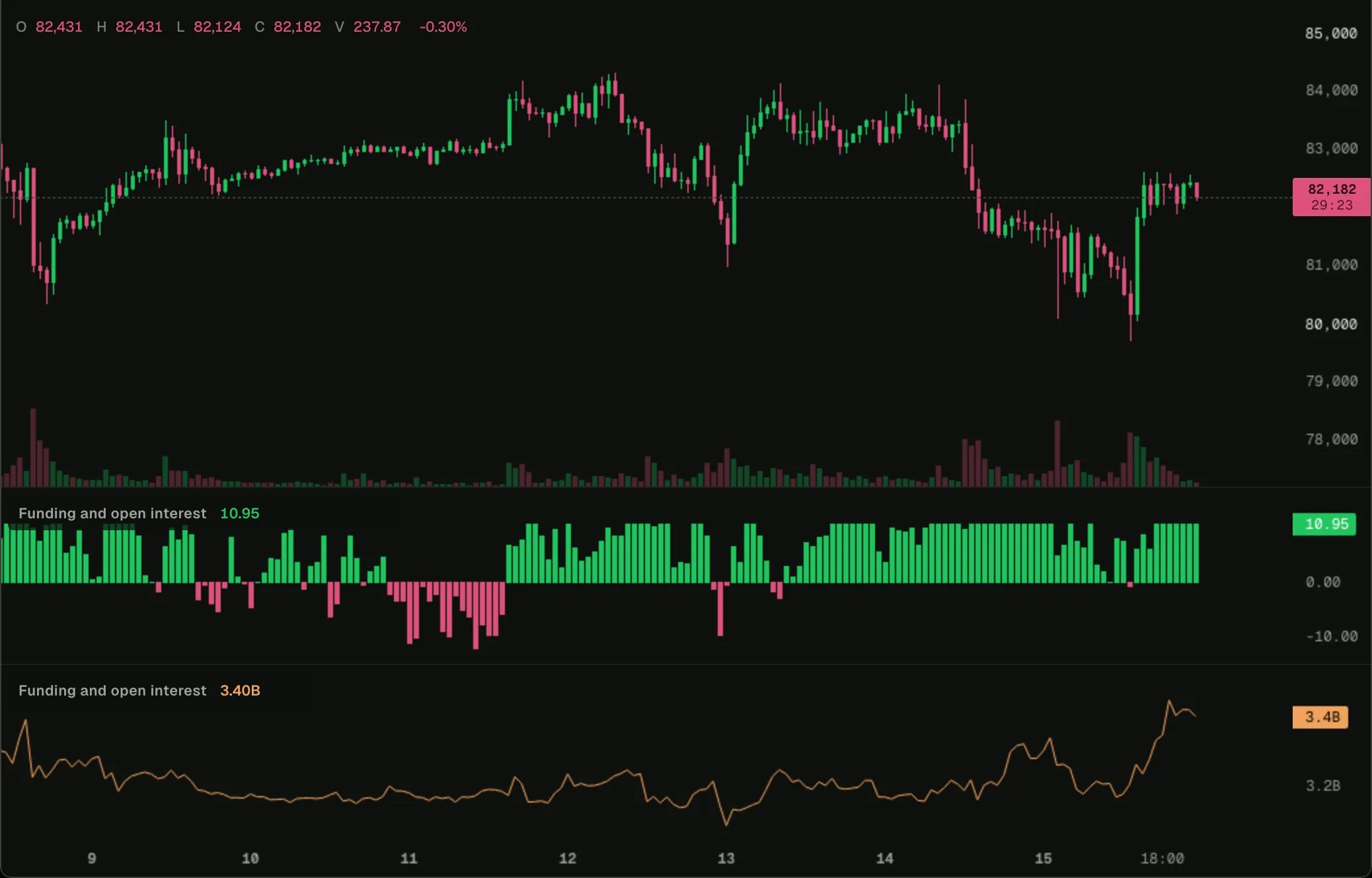This screenshot has width=1372, height=878.
Task: Click the 79,000 price axis label
Action: pos(1330,381)
